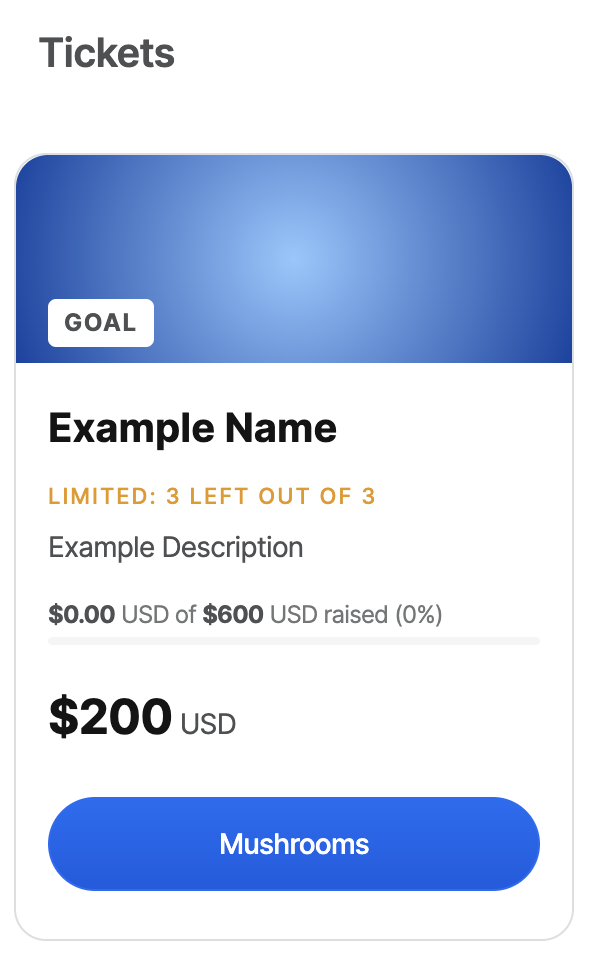Screen dimensions: 600x958
Task: Click the word "Name" in the ticket title
Action: pyautogui.click(x=280, y=429)
